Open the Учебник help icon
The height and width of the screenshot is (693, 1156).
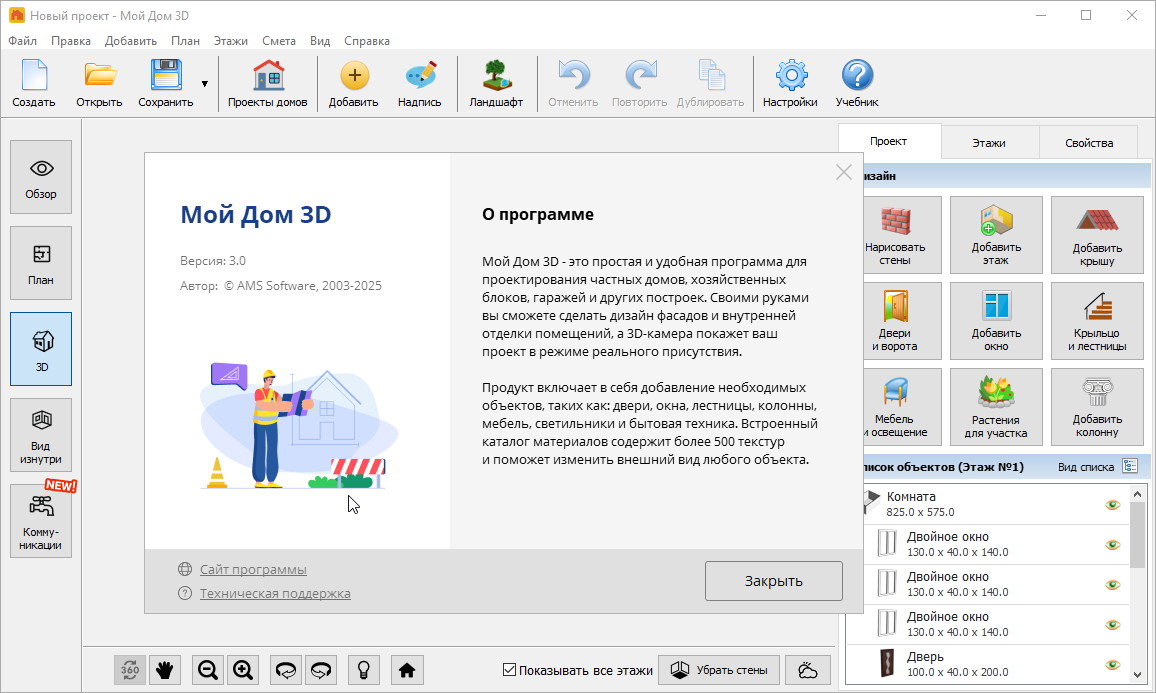coord(857,84)
